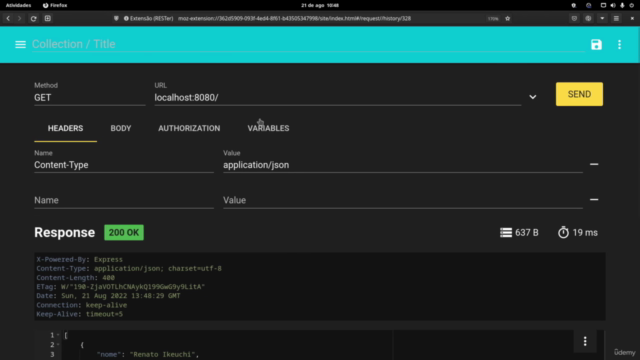Focus the Firefox address bar URL
Image resolution: width=640 pixels, height=360 pixels.
[x=294, y=18]
